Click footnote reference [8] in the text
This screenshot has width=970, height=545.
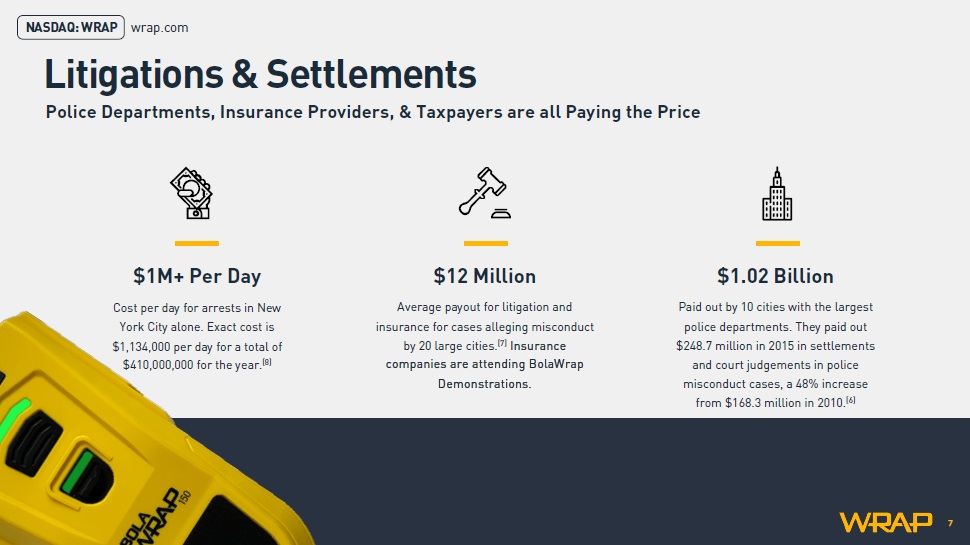click(x=267, y=363)
